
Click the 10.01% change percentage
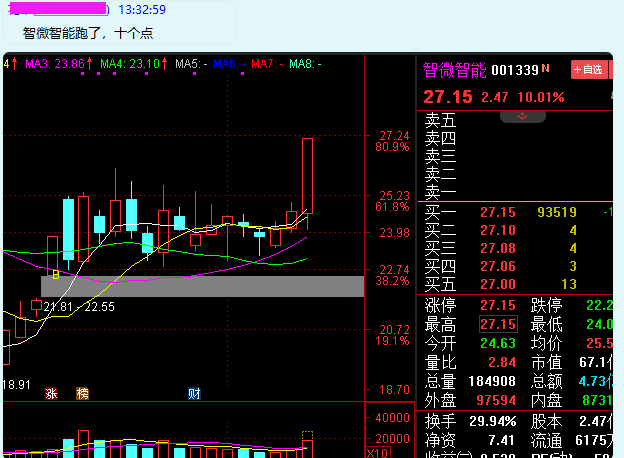click(x=541, y=97)
